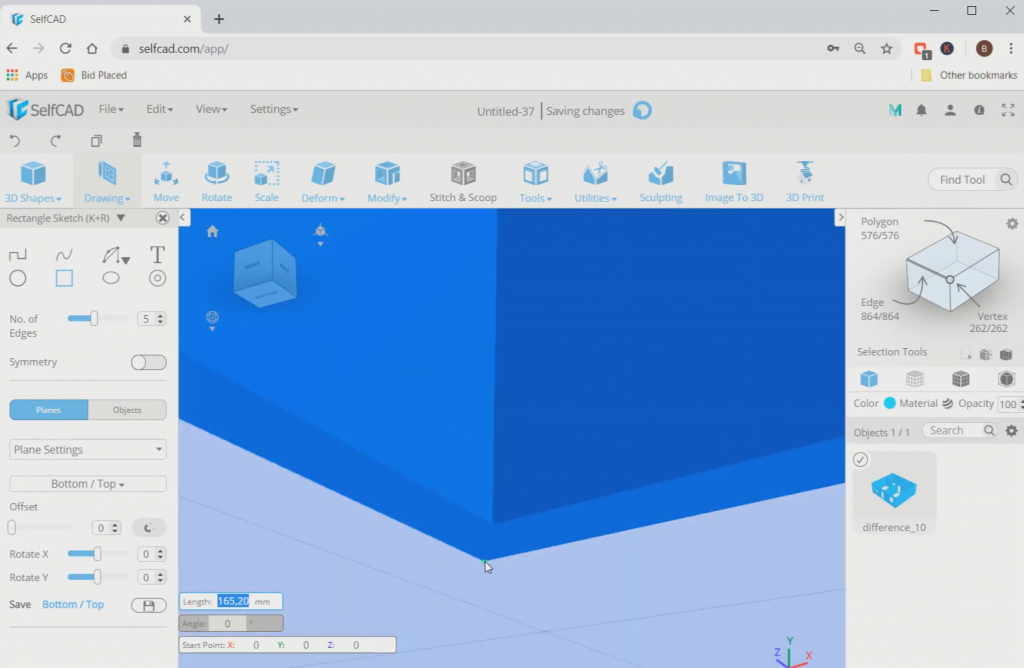Viewport: 1024px width, 668px height.
Task: Open the Stitch & Scoop tool
Action: coord(463,180)
